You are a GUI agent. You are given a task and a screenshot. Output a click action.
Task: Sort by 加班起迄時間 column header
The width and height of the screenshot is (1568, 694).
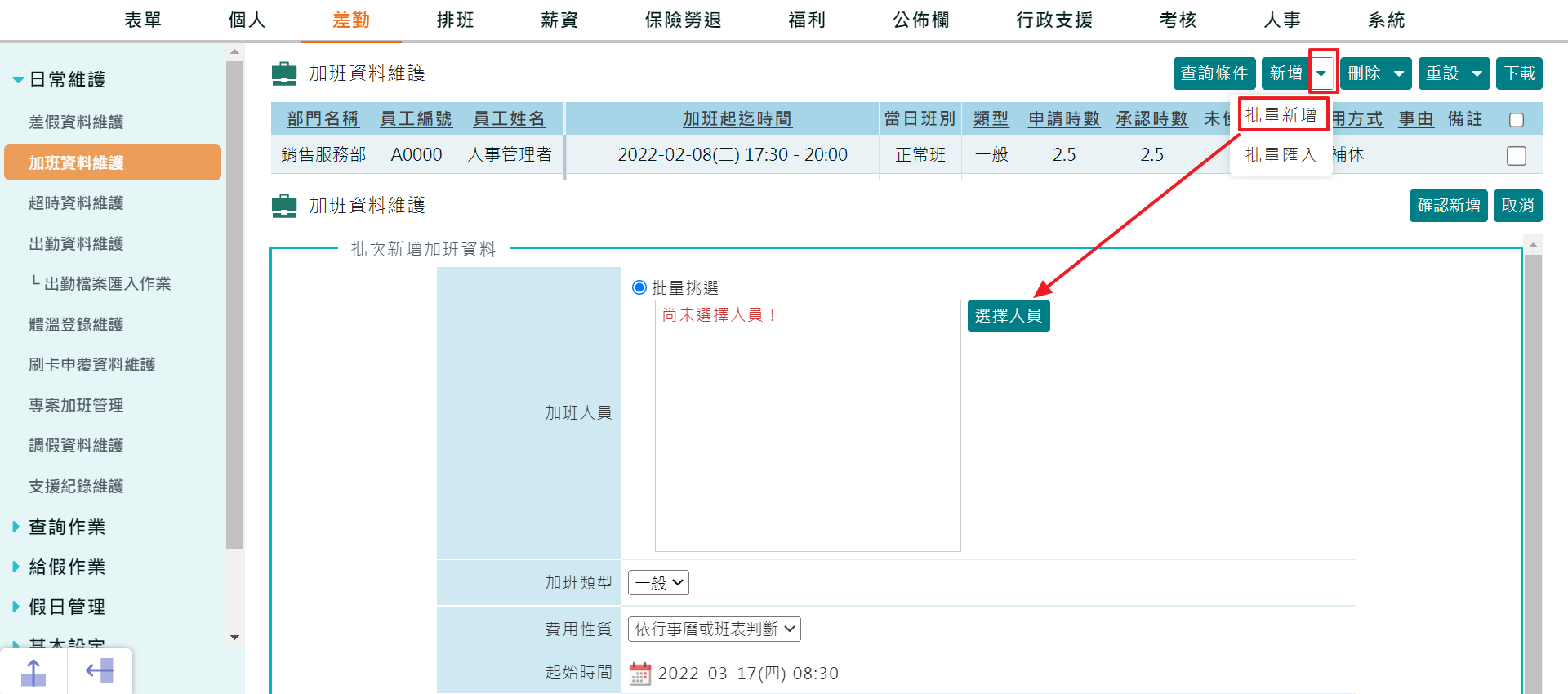coord(738,119)
